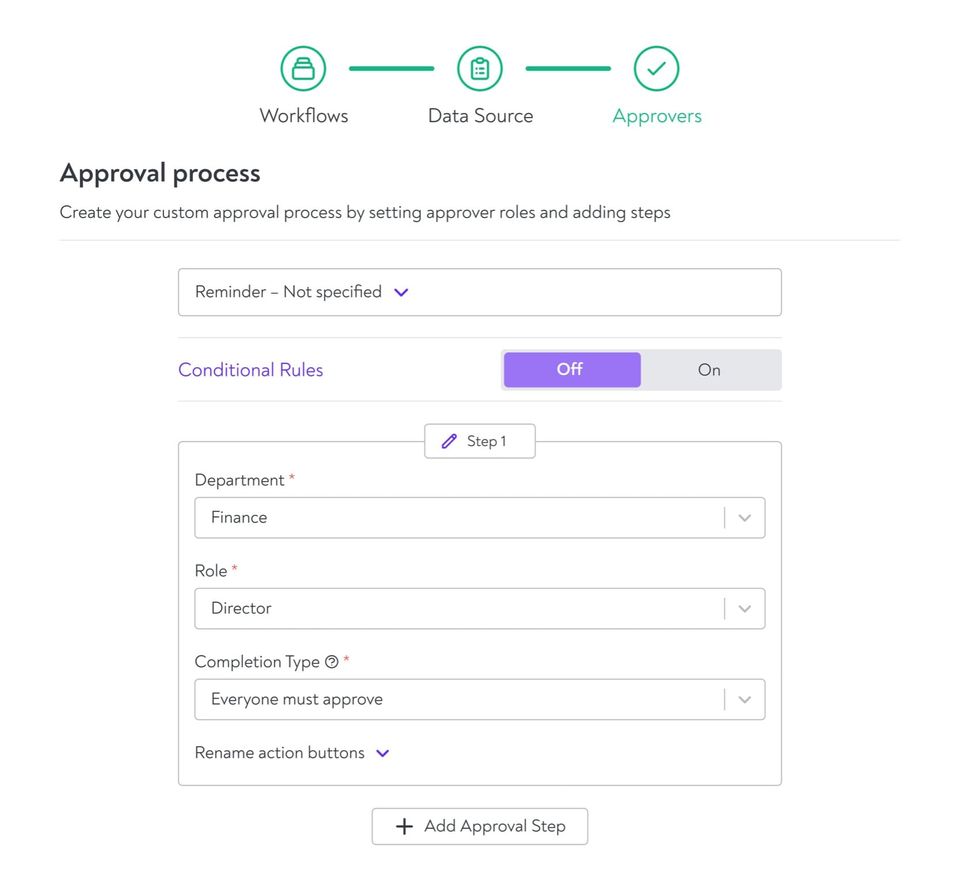
Task: Go to the Data Source step label
Action: (x=481, y=116)
